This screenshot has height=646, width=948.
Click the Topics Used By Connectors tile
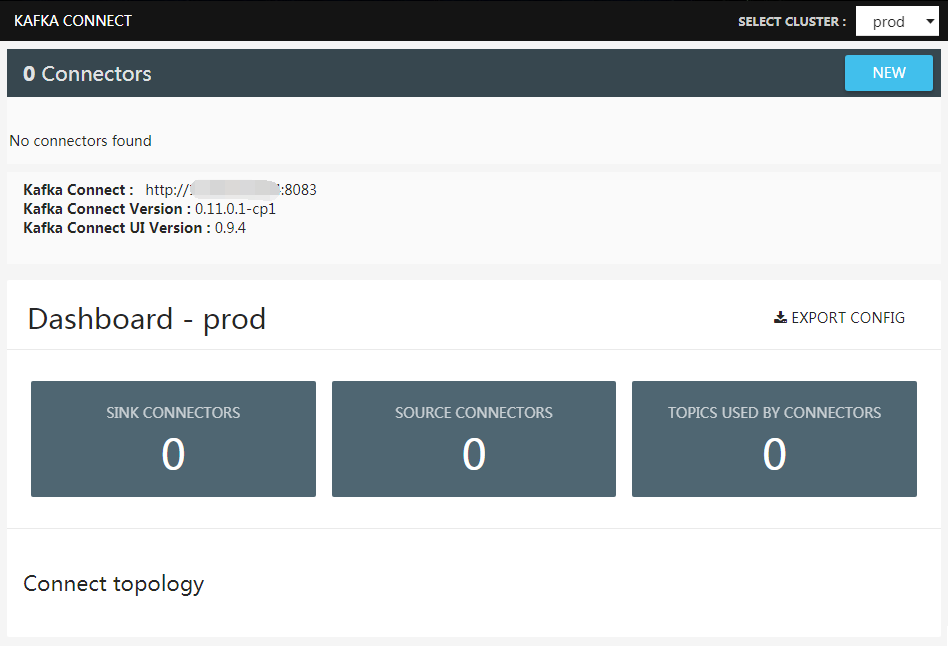(x=774, y=439)
